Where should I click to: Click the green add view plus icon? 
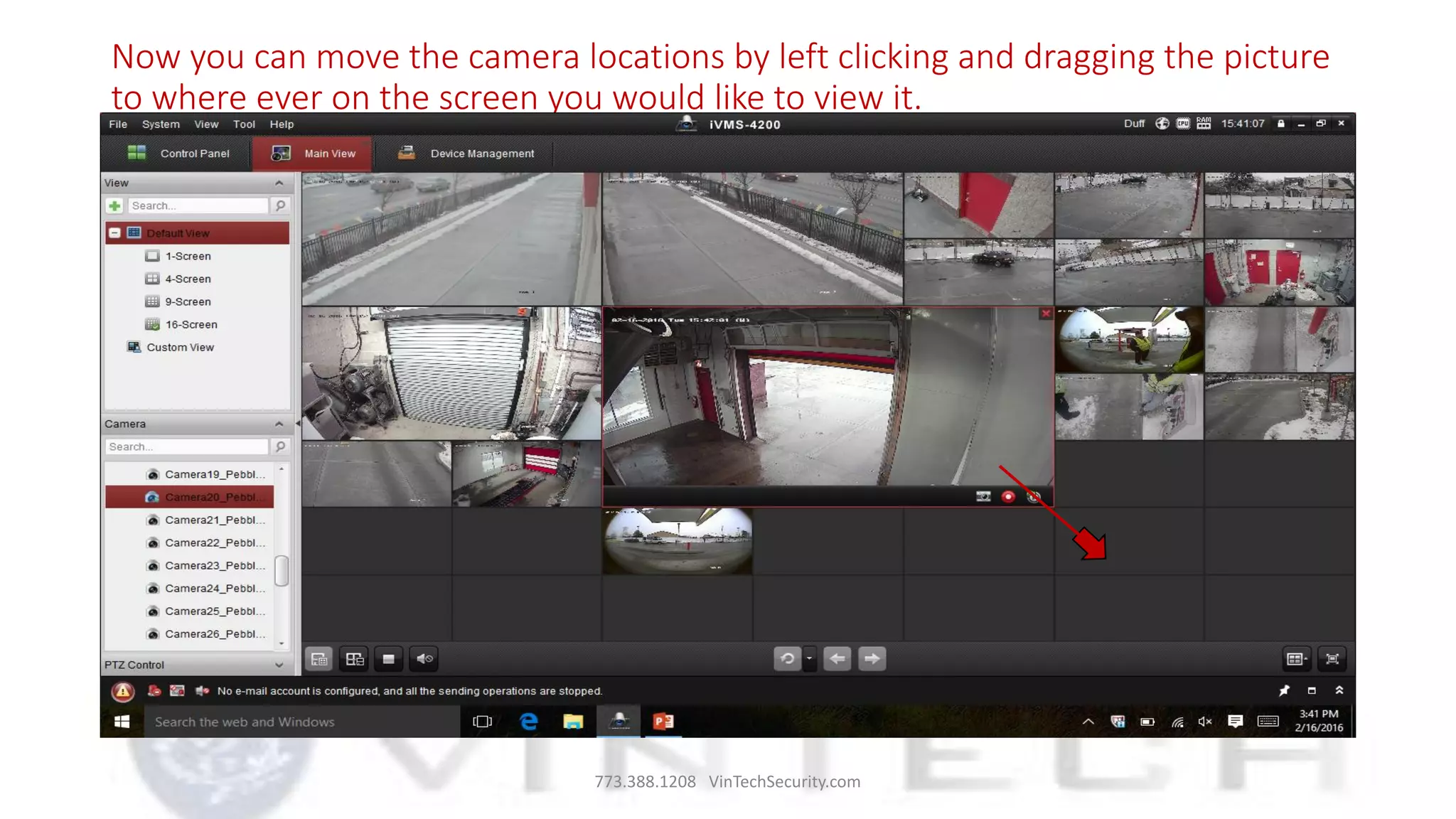[x=114, y=206]
